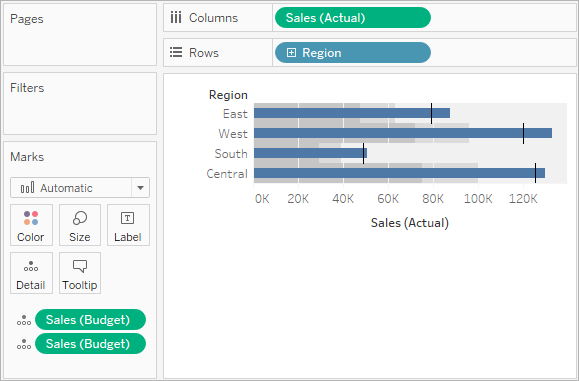Image resolution: width=579 pixels, height=381 pixels.
Task: Expand the Region pill plus icon
Action: pyautogui.click(x=291, y=53)
